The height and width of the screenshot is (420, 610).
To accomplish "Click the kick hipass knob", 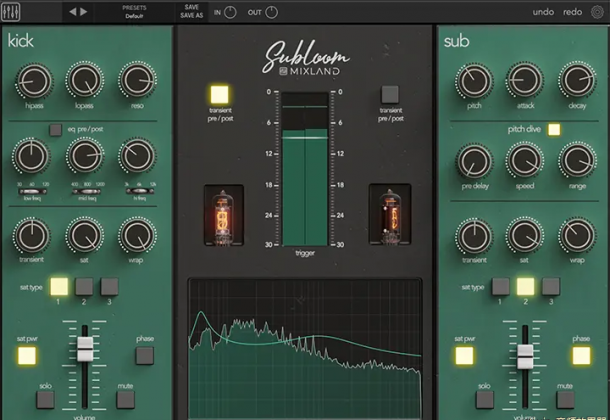I will click(x=34, y=81).
